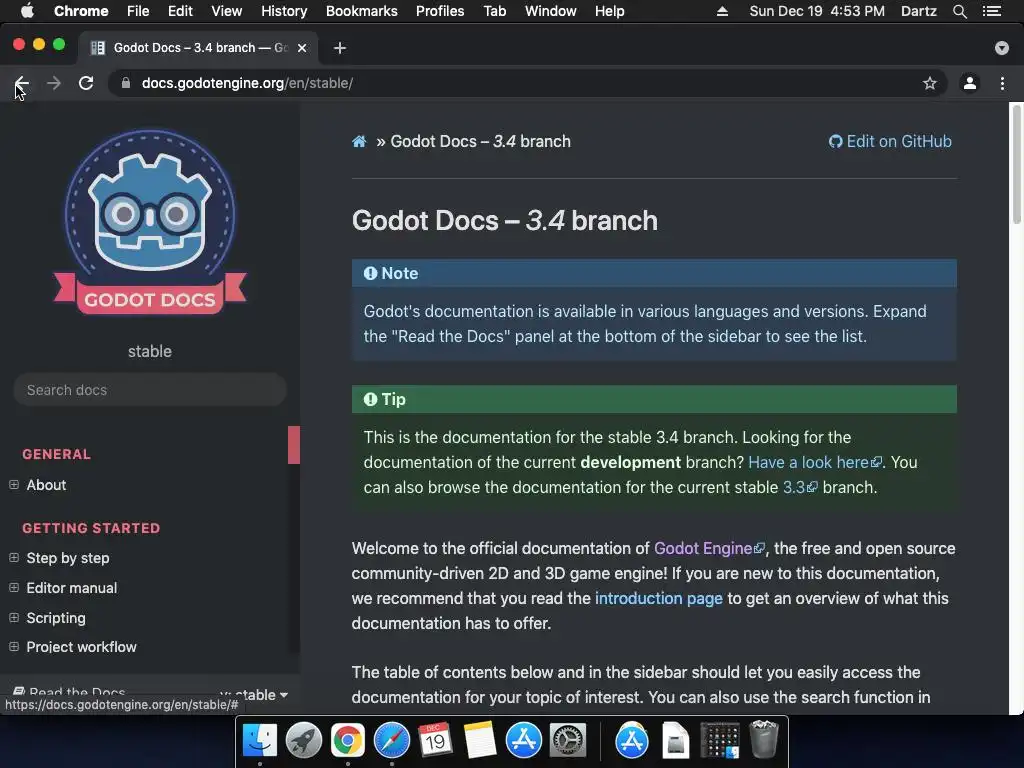Open Safari from the Dock
1024x768 pixels.
coord(392,740)
